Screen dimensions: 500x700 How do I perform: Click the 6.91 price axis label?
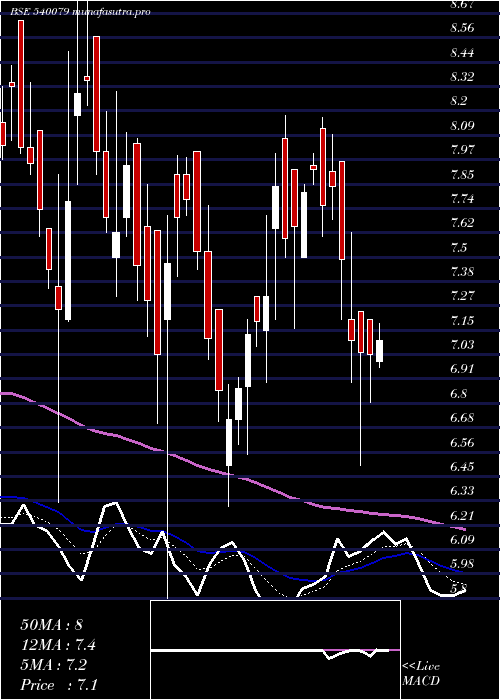tap(462, 369)
